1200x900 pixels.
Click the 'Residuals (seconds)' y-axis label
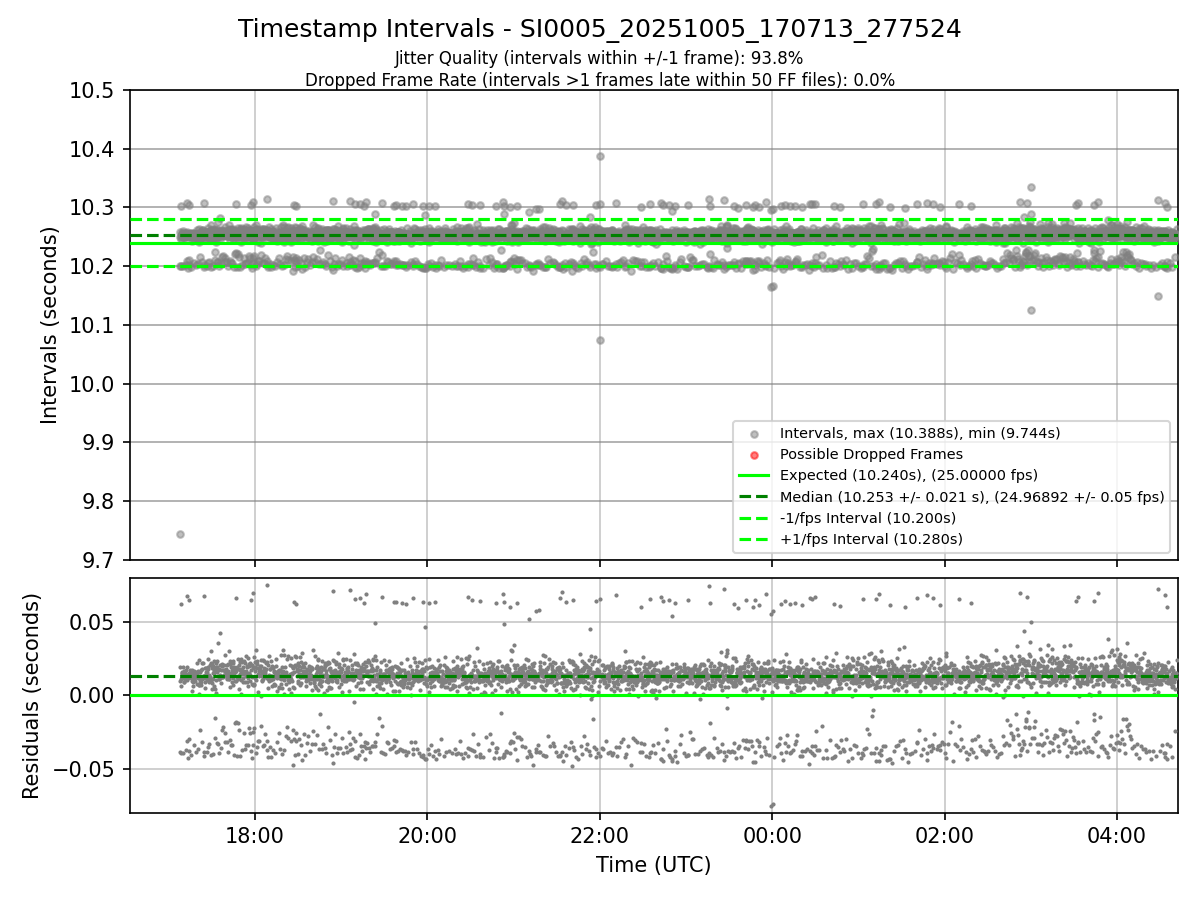pyautogui.click(x=32, y=696)
